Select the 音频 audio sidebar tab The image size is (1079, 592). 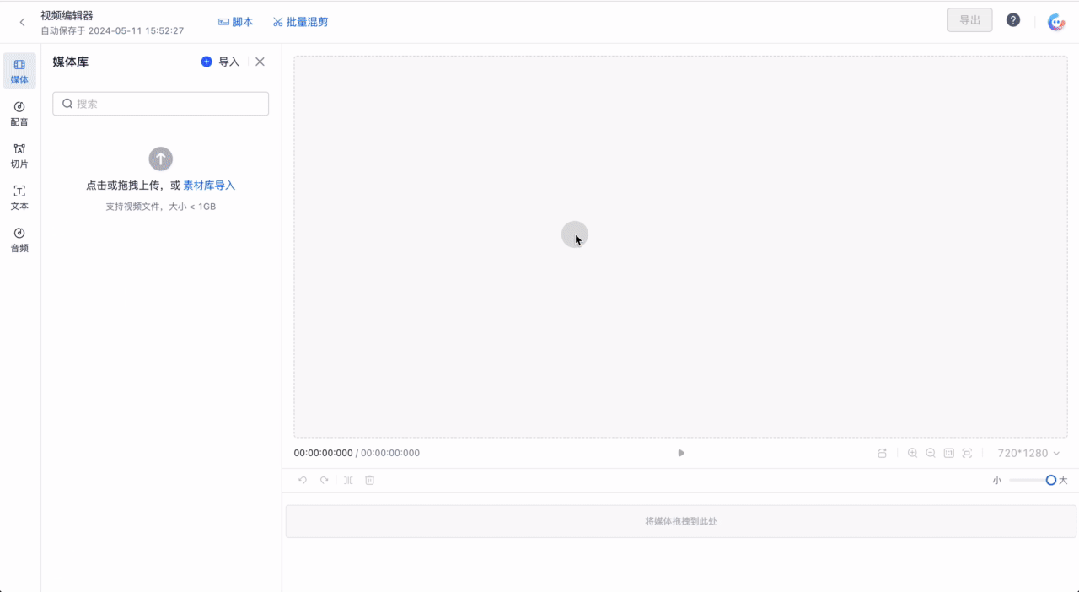pos(19,240)
